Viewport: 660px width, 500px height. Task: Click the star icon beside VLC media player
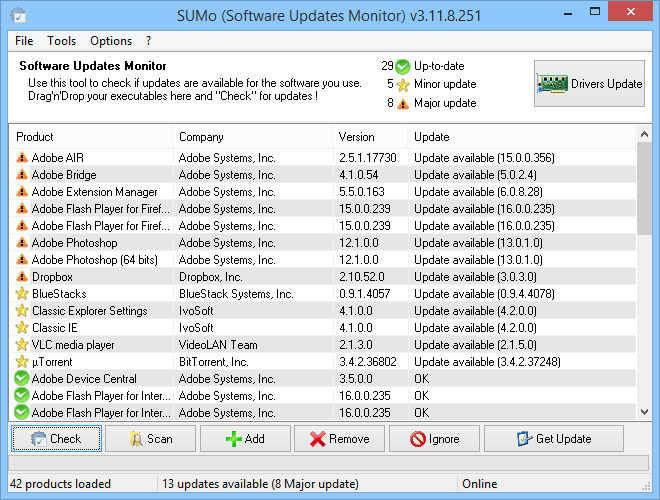pyautogui.click(x=22, y=345)
